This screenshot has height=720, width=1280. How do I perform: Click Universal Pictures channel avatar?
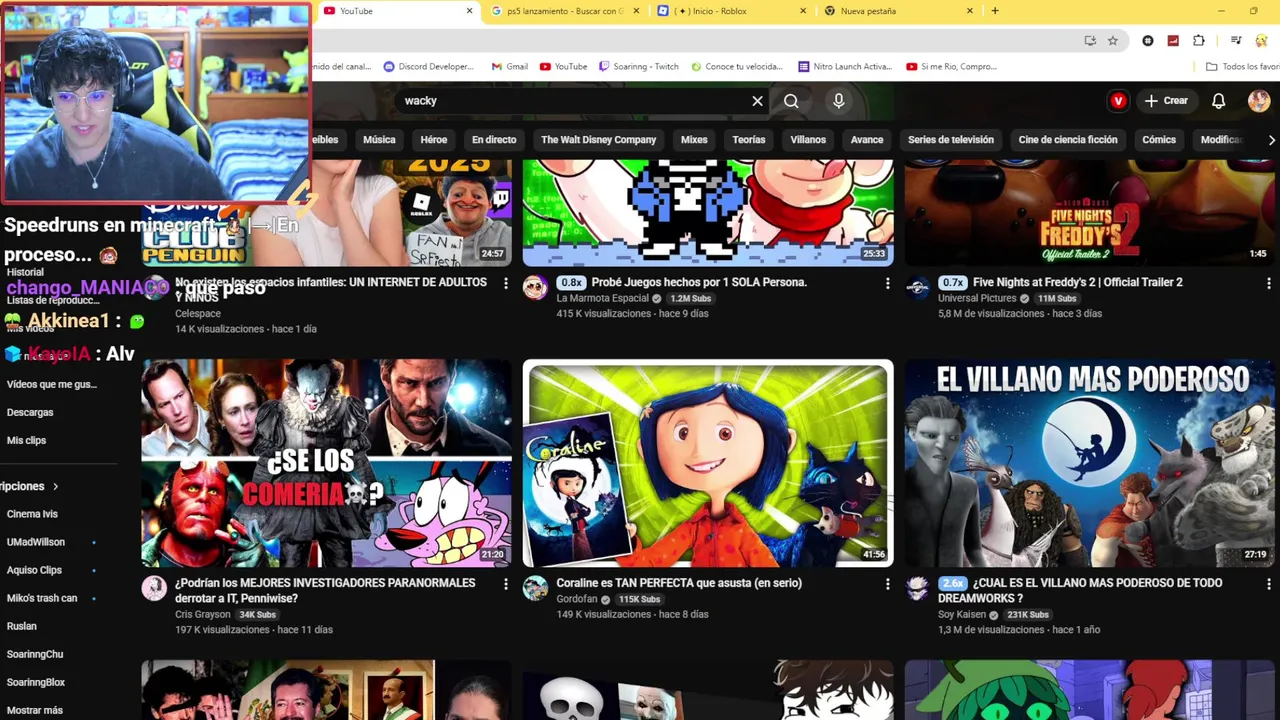coord(918,288)
